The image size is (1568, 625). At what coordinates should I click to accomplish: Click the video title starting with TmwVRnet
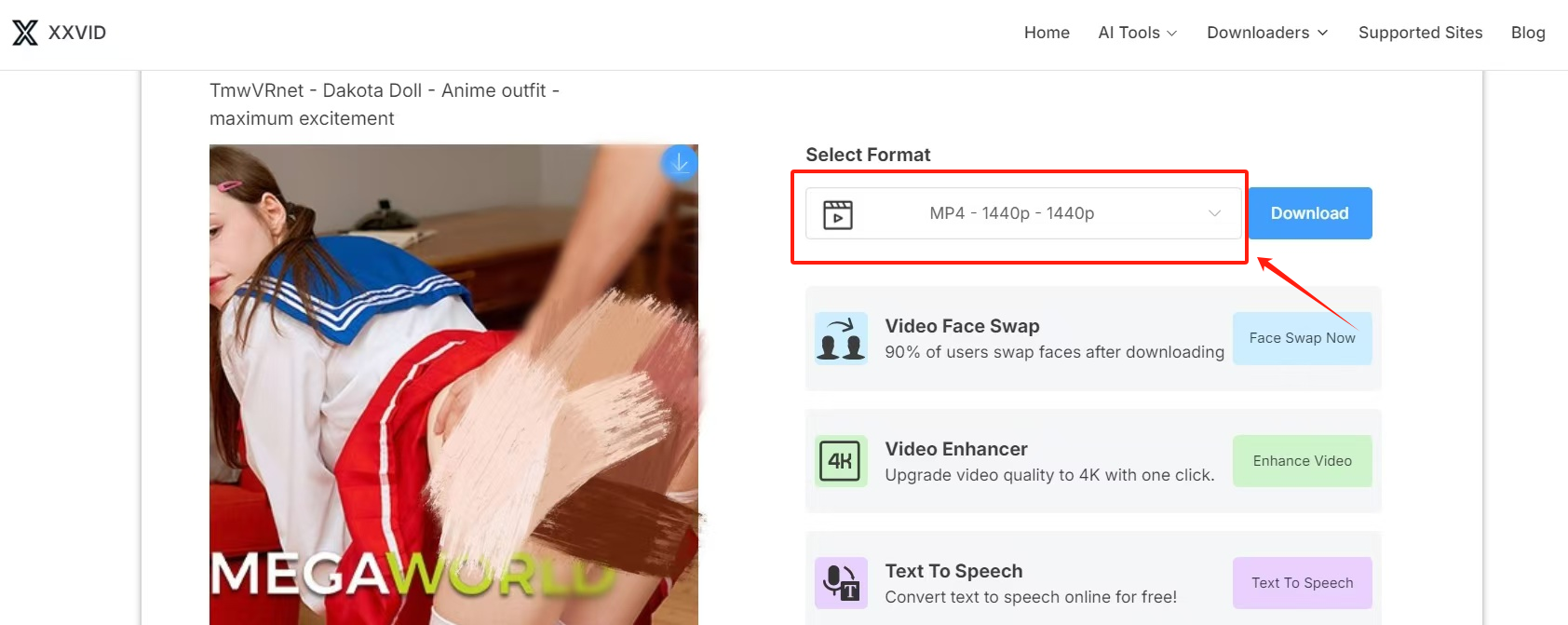click(384, 104)
